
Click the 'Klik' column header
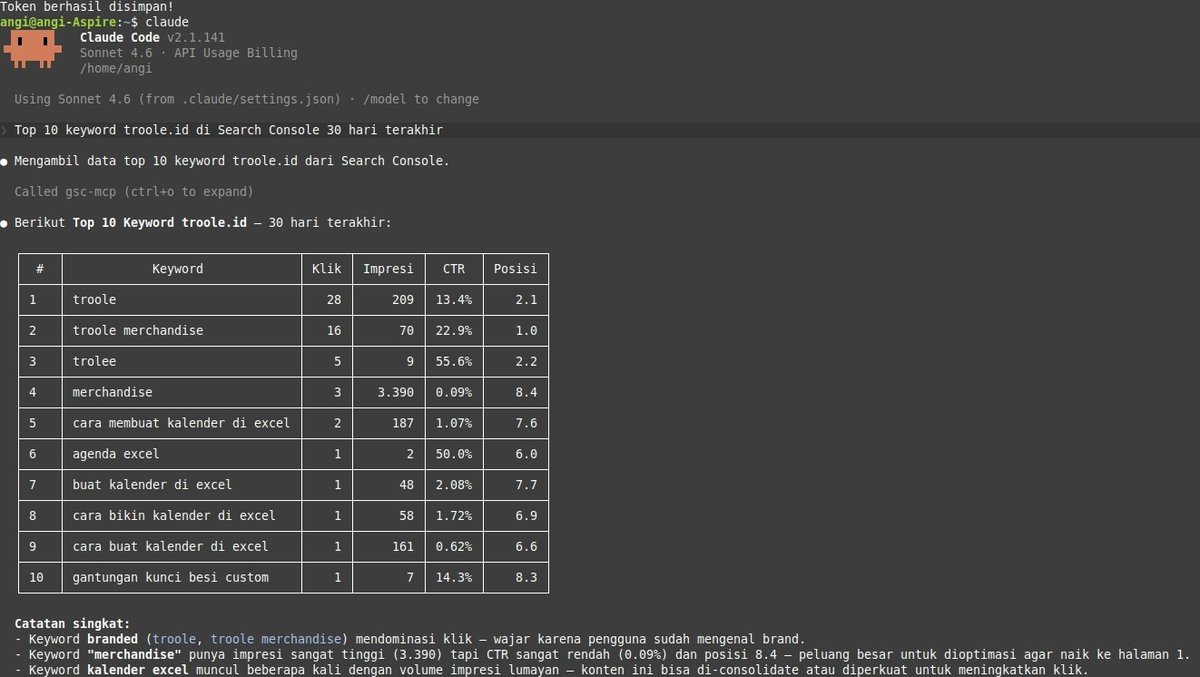click(327, 269)
